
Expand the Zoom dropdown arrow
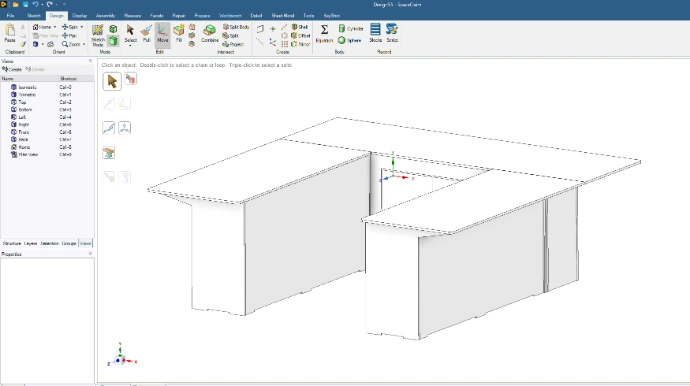point(84,44)
